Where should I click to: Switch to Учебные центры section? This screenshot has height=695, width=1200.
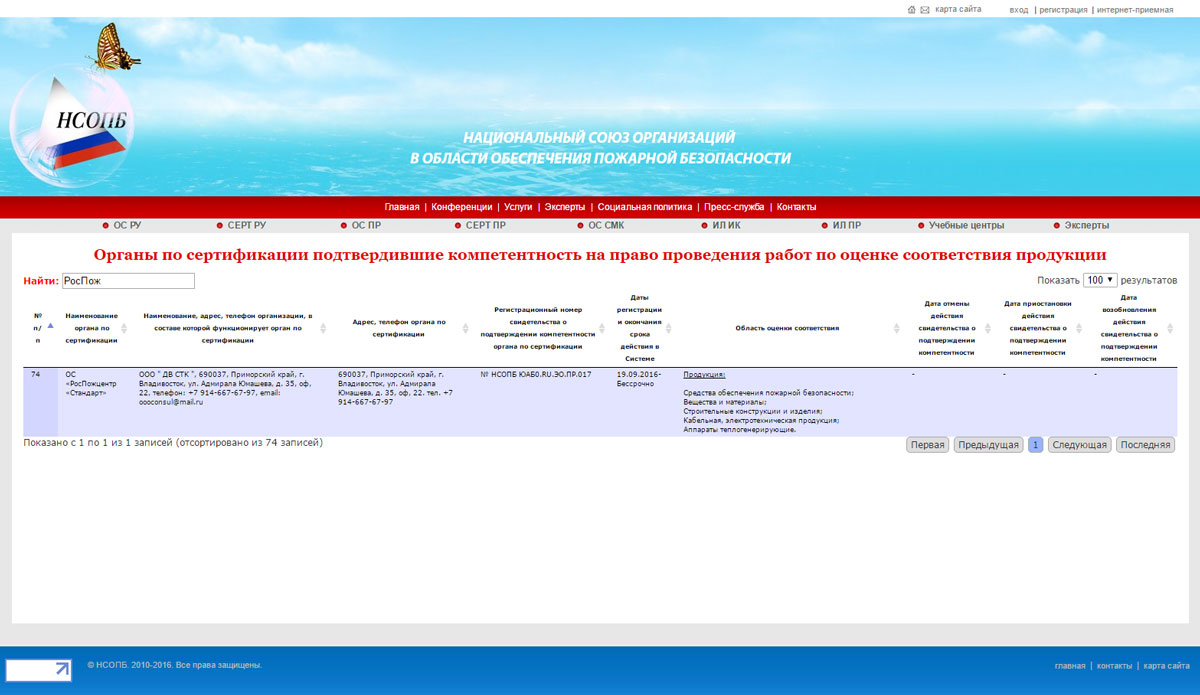pos(966,226)
